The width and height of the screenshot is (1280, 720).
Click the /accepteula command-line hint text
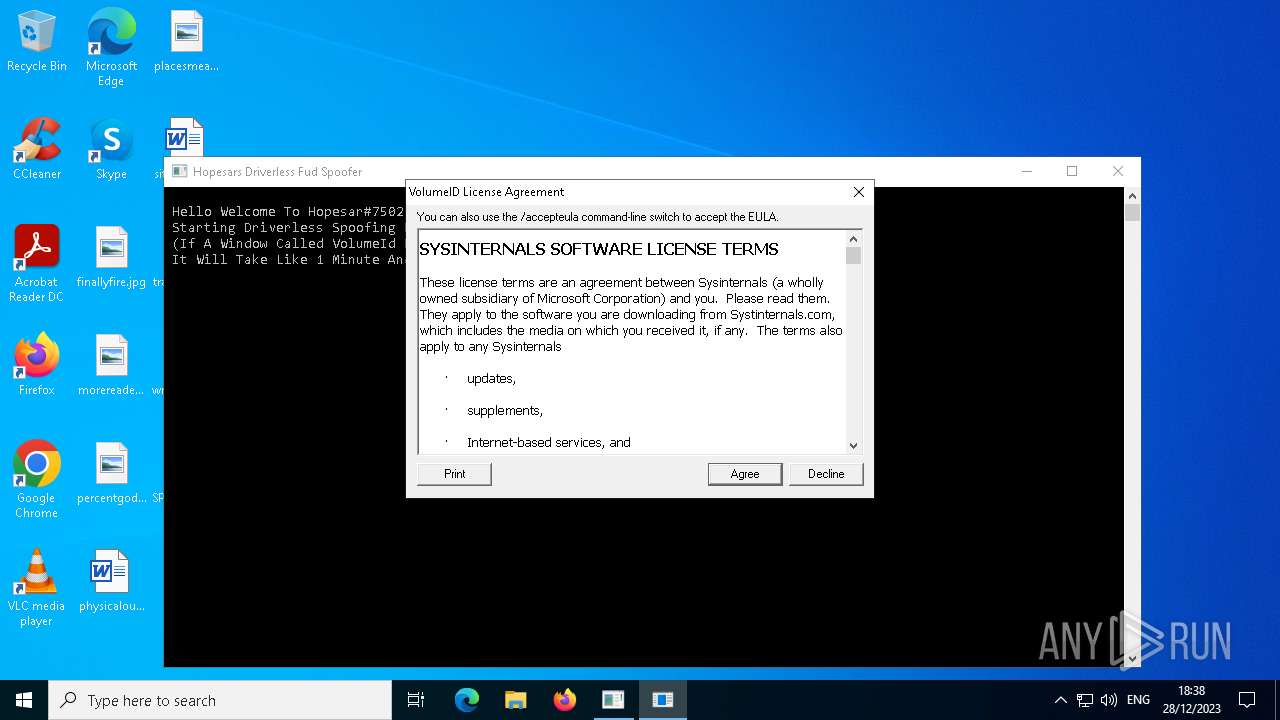[x=597, y=217]
